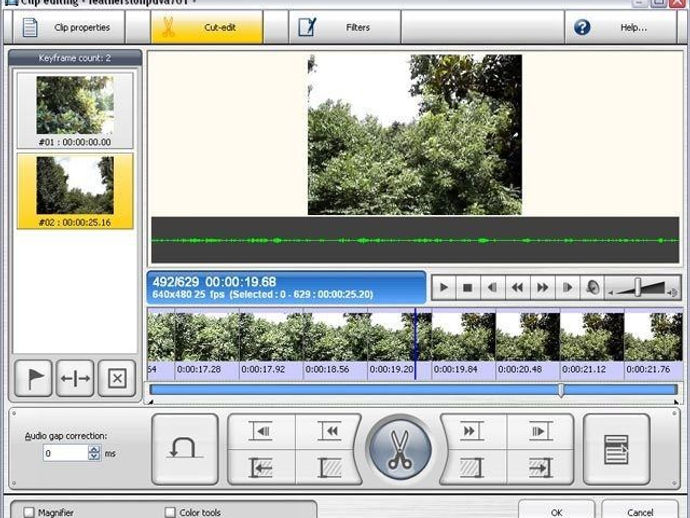Screen dimensions: 690x518
Task: Open the cut list button
Action: (x=617, y=449)
